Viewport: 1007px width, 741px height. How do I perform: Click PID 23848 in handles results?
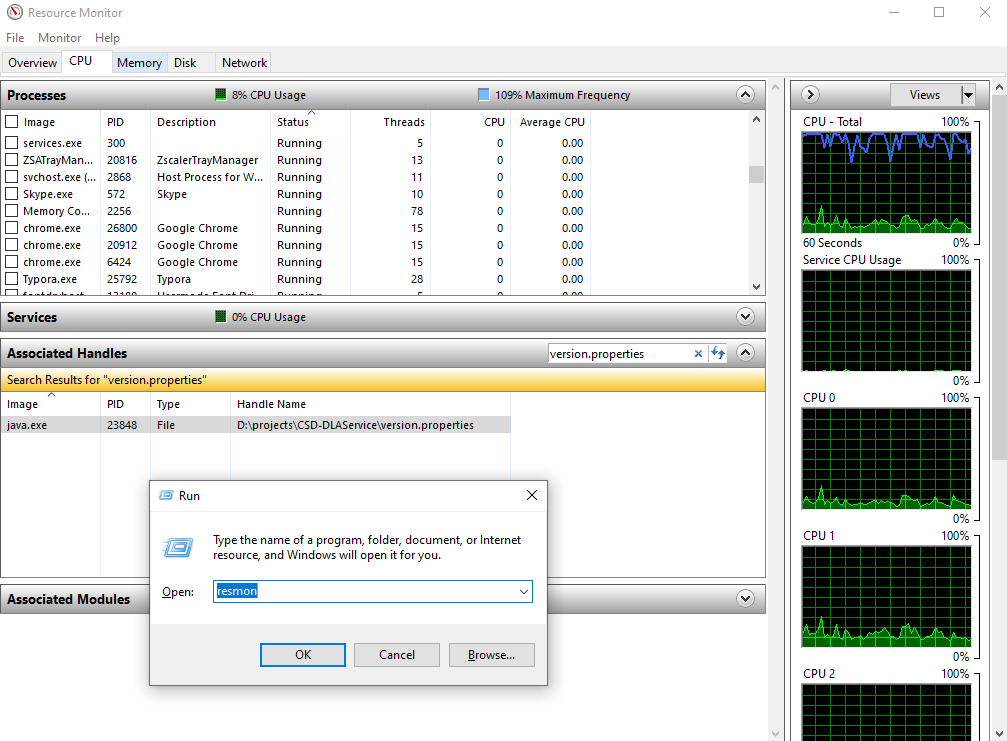(x=122, y=425)
